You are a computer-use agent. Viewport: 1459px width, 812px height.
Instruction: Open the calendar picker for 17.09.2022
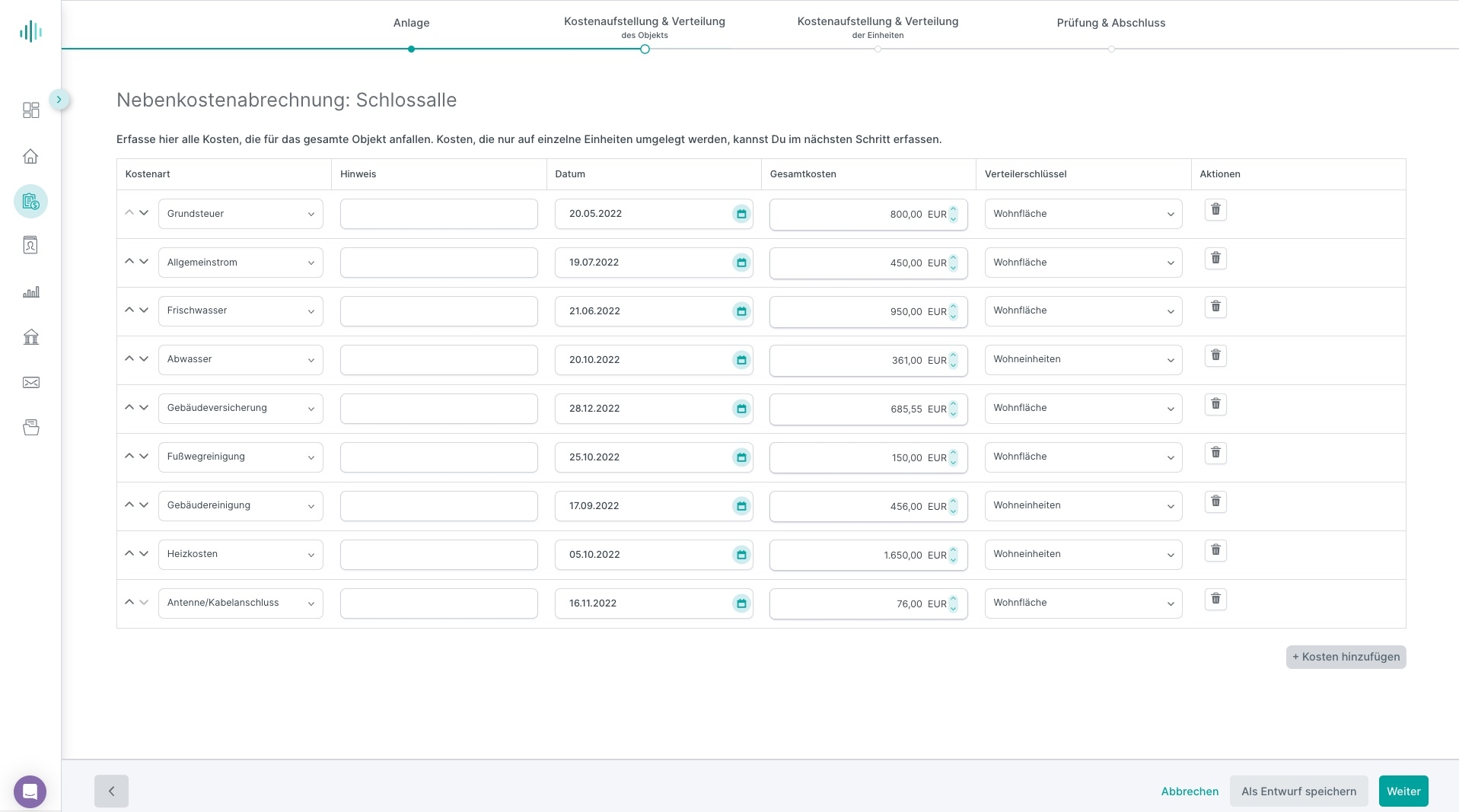(741, 506)
